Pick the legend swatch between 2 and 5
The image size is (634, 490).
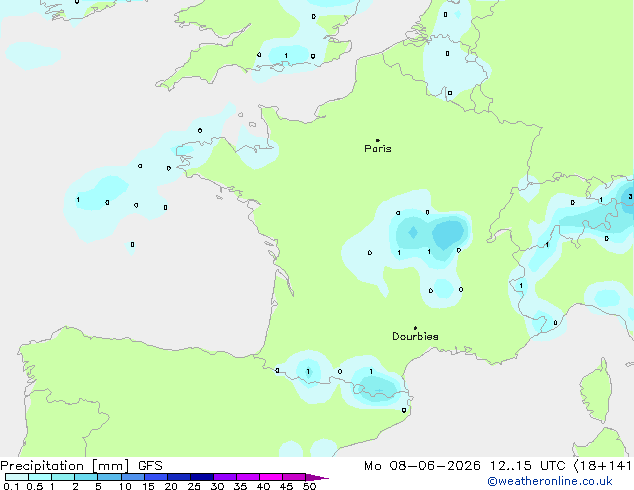pos(86,477)
